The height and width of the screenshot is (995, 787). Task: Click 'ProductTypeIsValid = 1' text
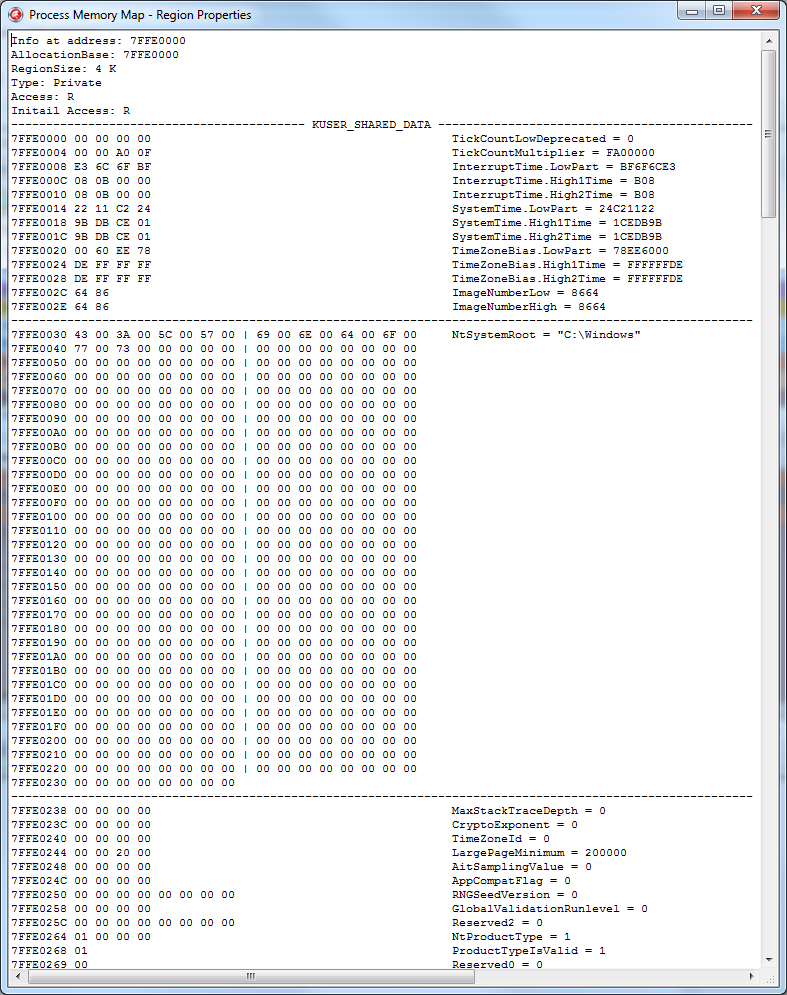point(529,950)
